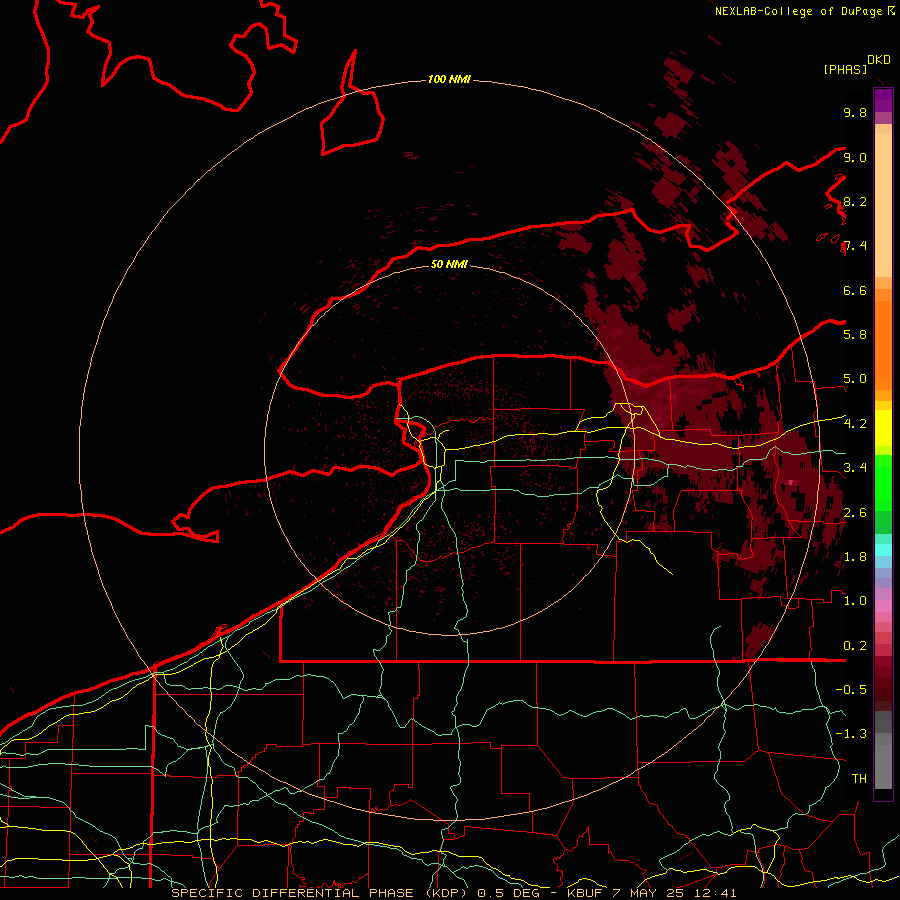Pick the pink segment of the color bar
The image size is (900, 900).
click(883, 606)
